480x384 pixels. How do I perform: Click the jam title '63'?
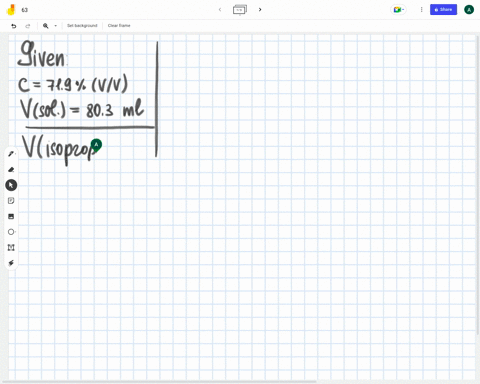[x=25, y=10]
